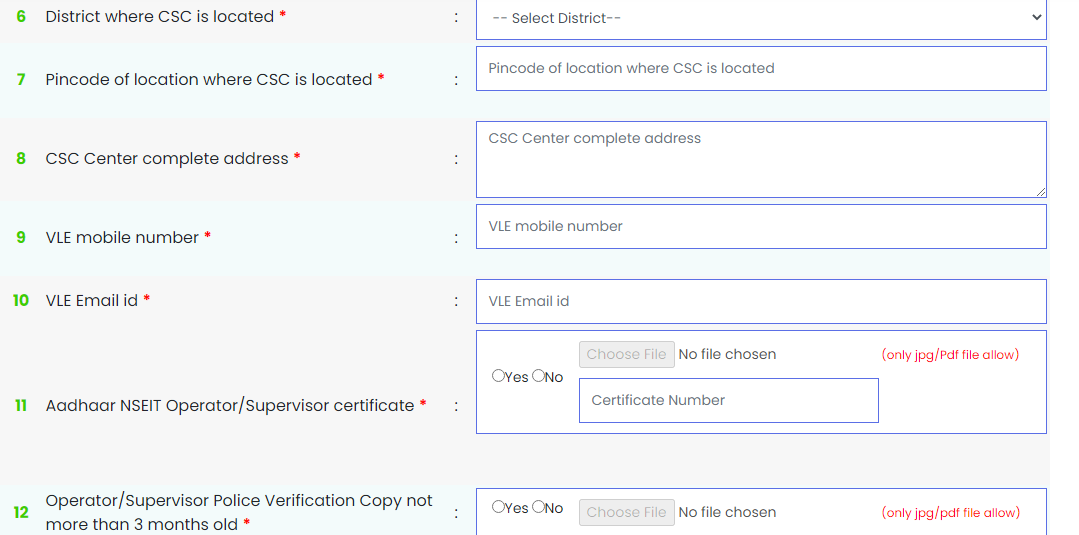Focus the Certificate Number input field

[x=729, y=400]
